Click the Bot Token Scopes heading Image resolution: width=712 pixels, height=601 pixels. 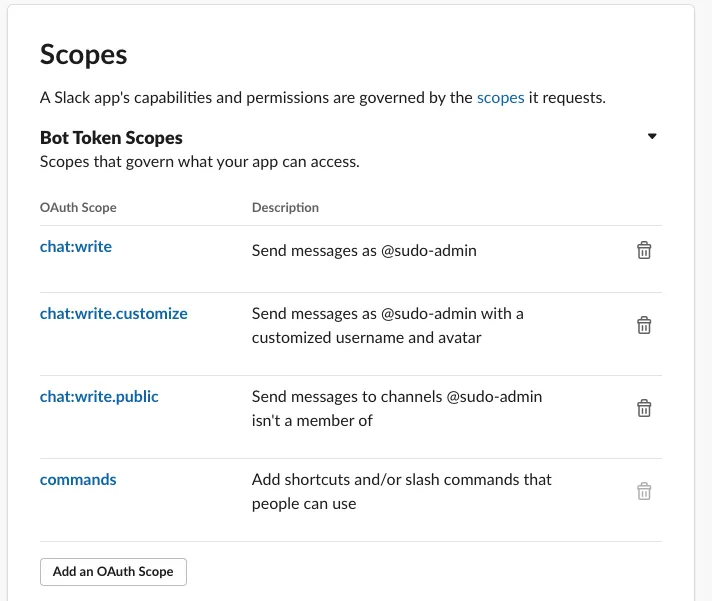111,138
